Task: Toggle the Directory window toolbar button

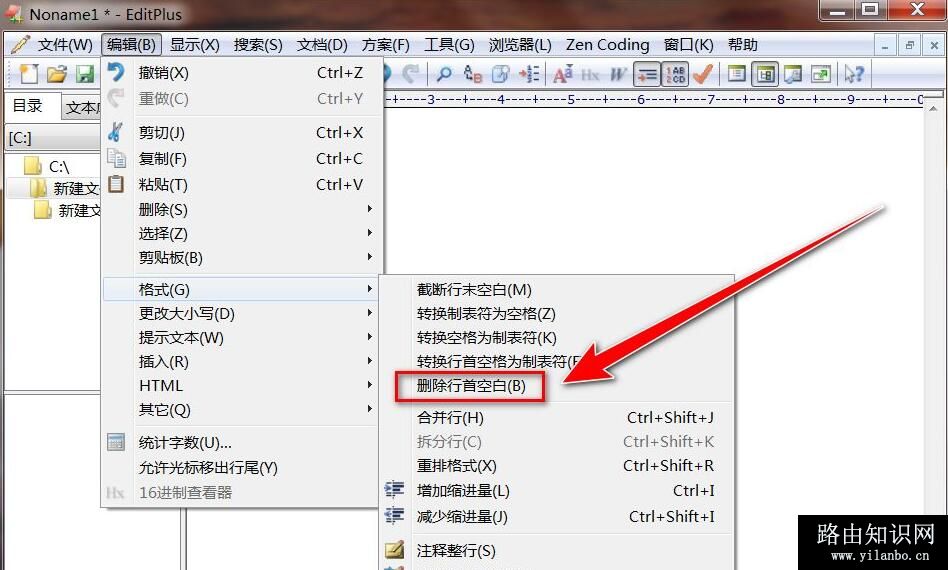Action: point(765,74)
